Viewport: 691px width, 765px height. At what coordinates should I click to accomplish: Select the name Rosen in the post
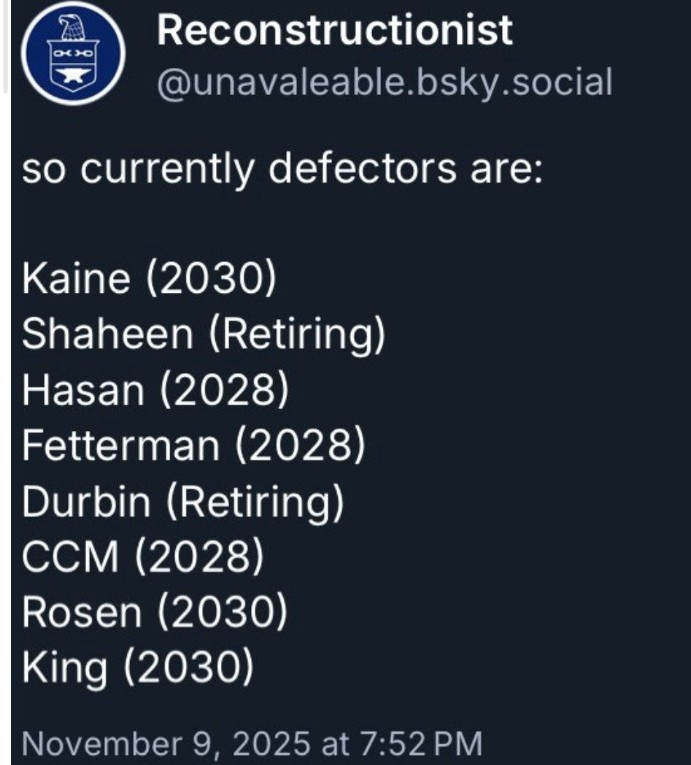point(82,613)
